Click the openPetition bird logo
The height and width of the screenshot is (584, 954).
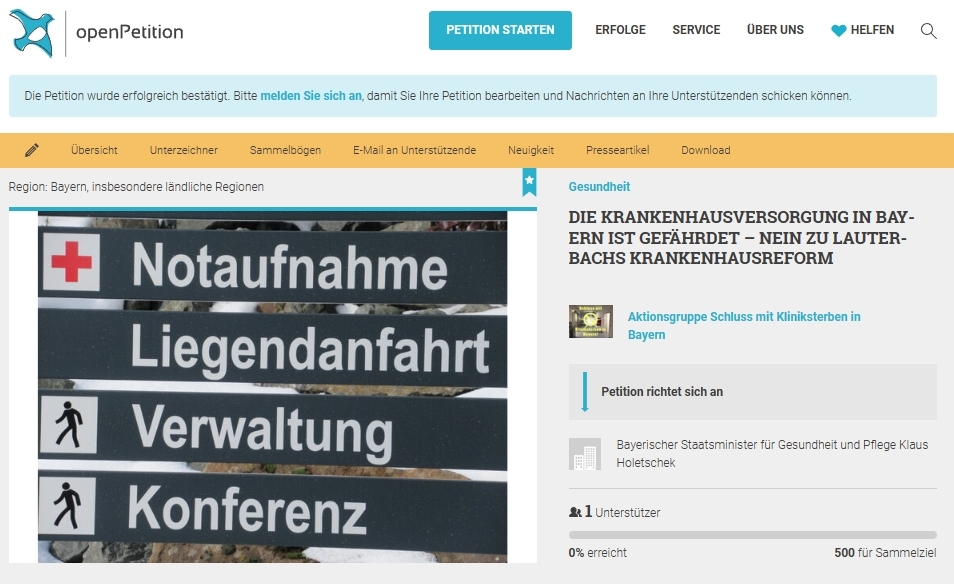(x=31, y=32)
